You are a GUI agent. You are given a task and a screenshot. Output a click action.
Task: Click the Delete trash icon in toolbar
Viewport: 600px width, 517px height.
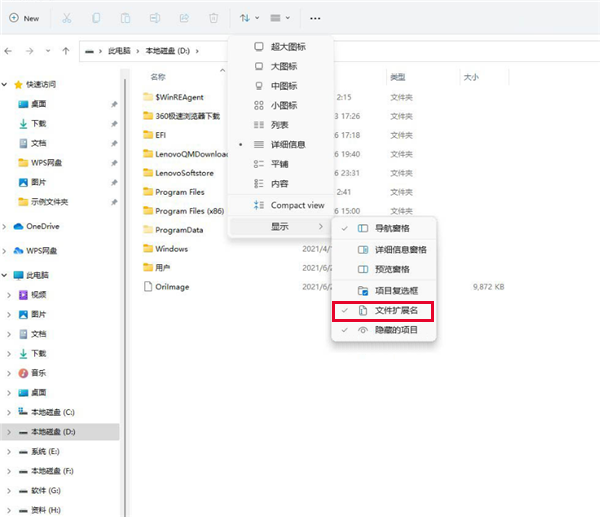pyautogui.click(x=214, y=18)
